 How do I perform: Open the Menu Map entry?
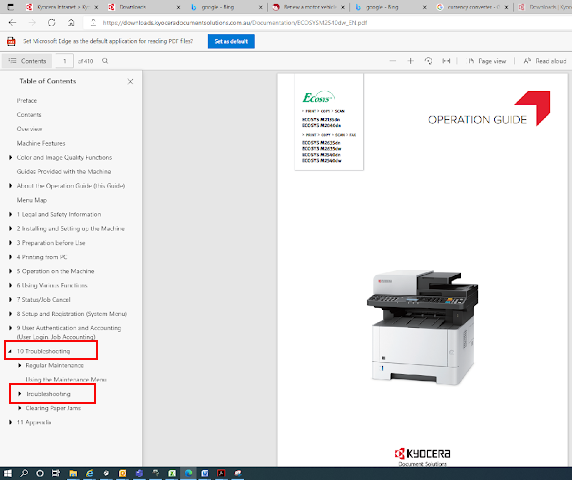(32, 200)
